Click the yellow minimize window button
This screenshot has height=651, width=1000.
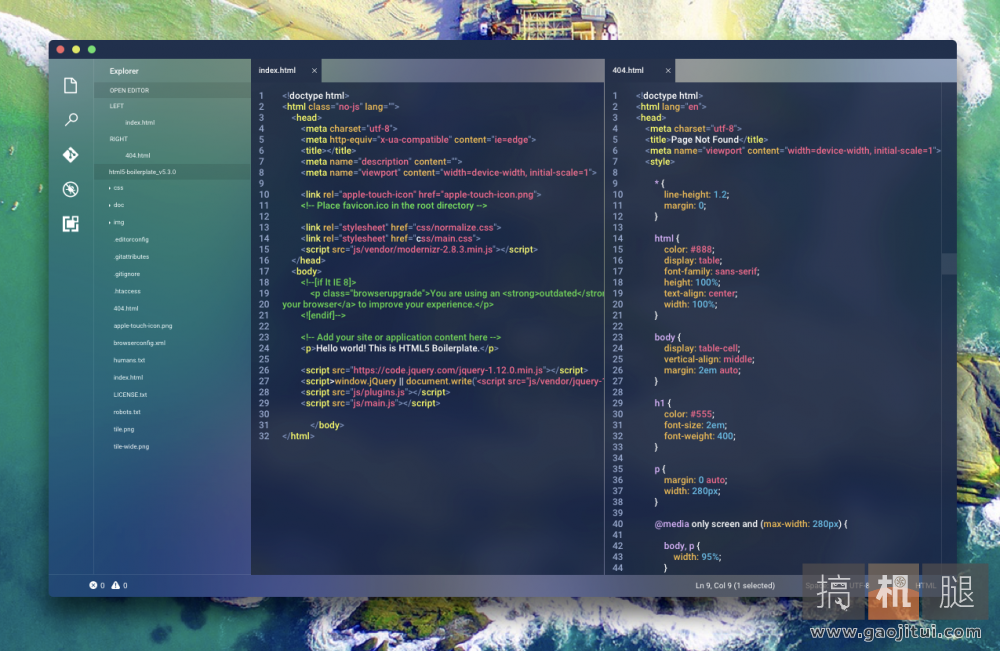[x=76, y=50]
